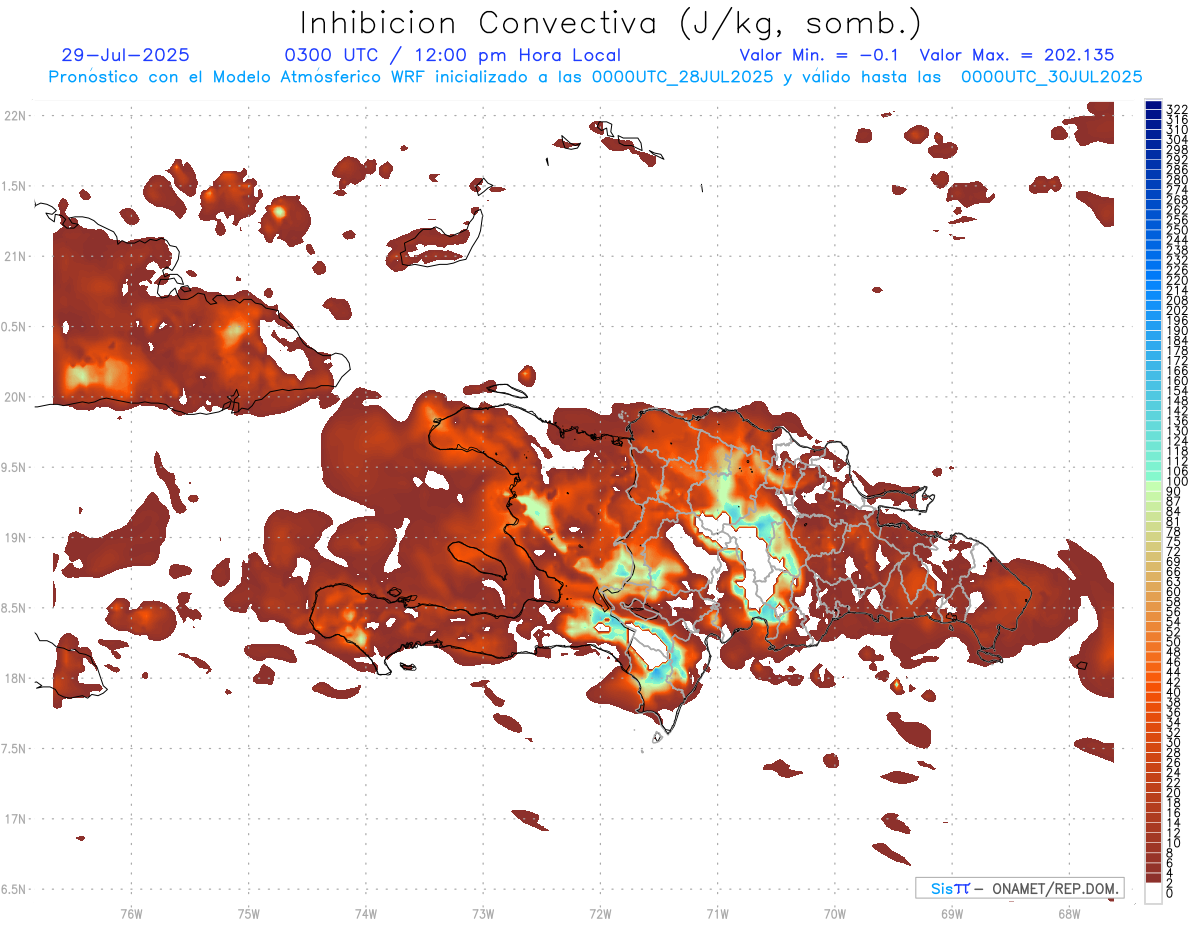The width and height of the screenshot is (1200, 927).
Task: Pick the white zero swatch at colorbar bottom
Action: pyautogui.click(x=1153, y=893)
